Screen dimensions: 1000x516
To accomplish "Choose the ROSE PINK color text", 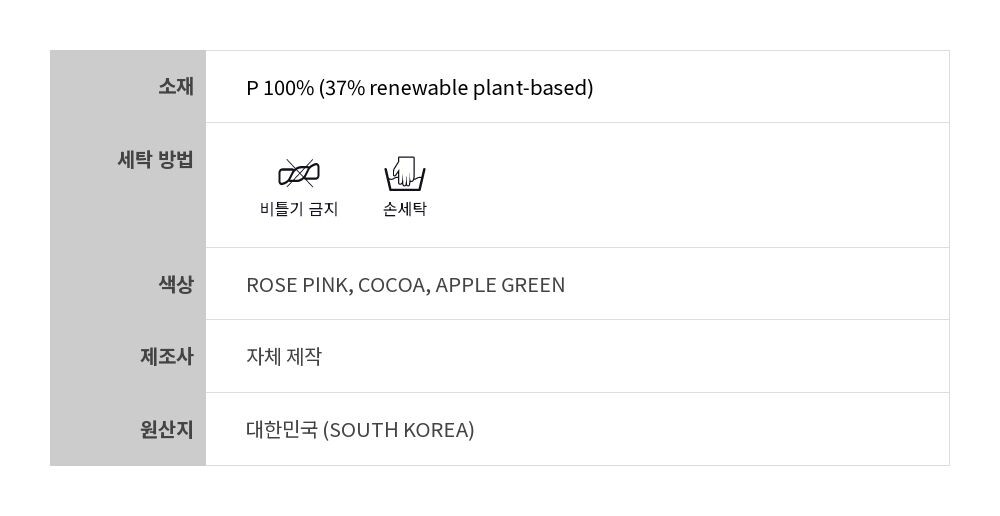I will point(297,285).
